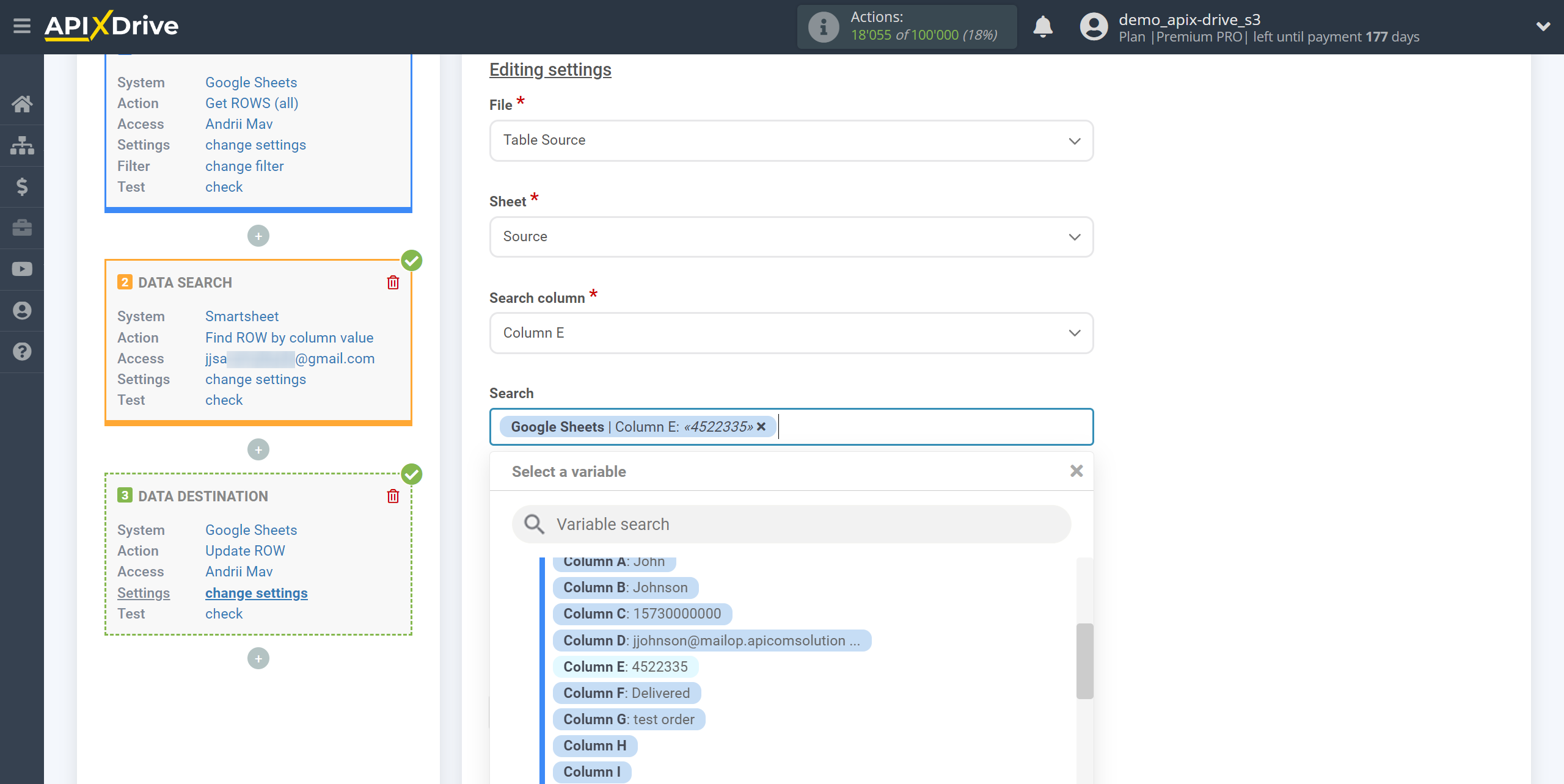Open the notifications bell
The image size is (1564, 784).
1043,27
